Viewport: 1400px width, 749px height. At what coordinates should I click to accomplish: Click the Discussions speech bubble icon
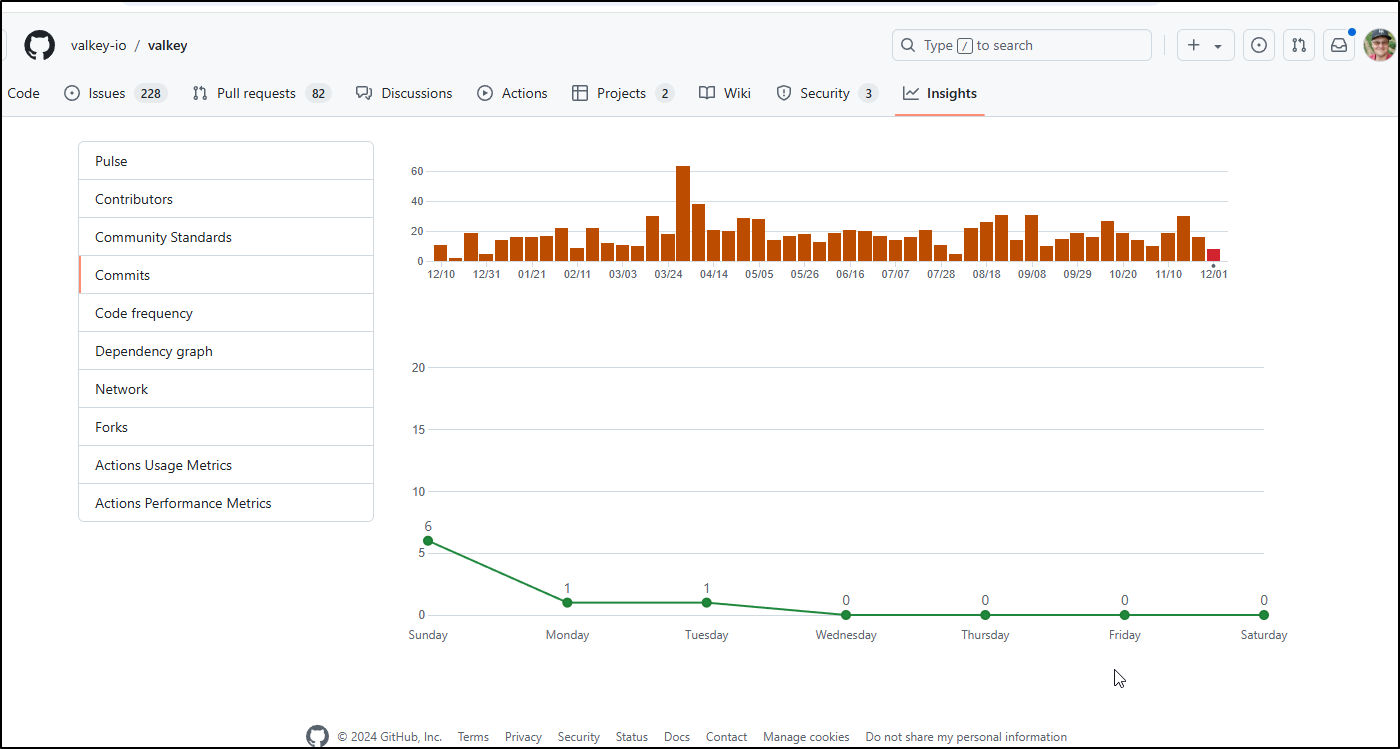364,93
